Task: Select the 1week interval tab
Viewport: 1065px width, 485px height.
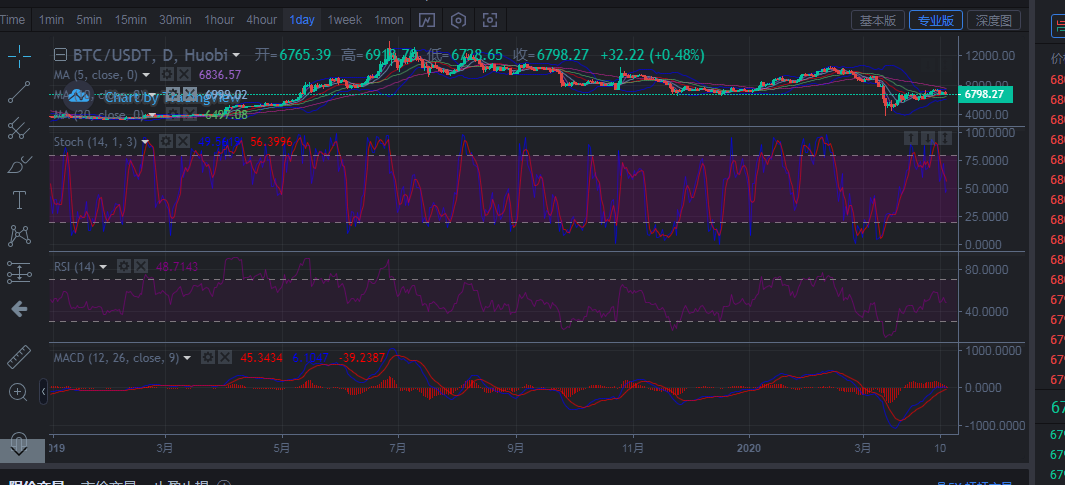Action: (345, 20)
